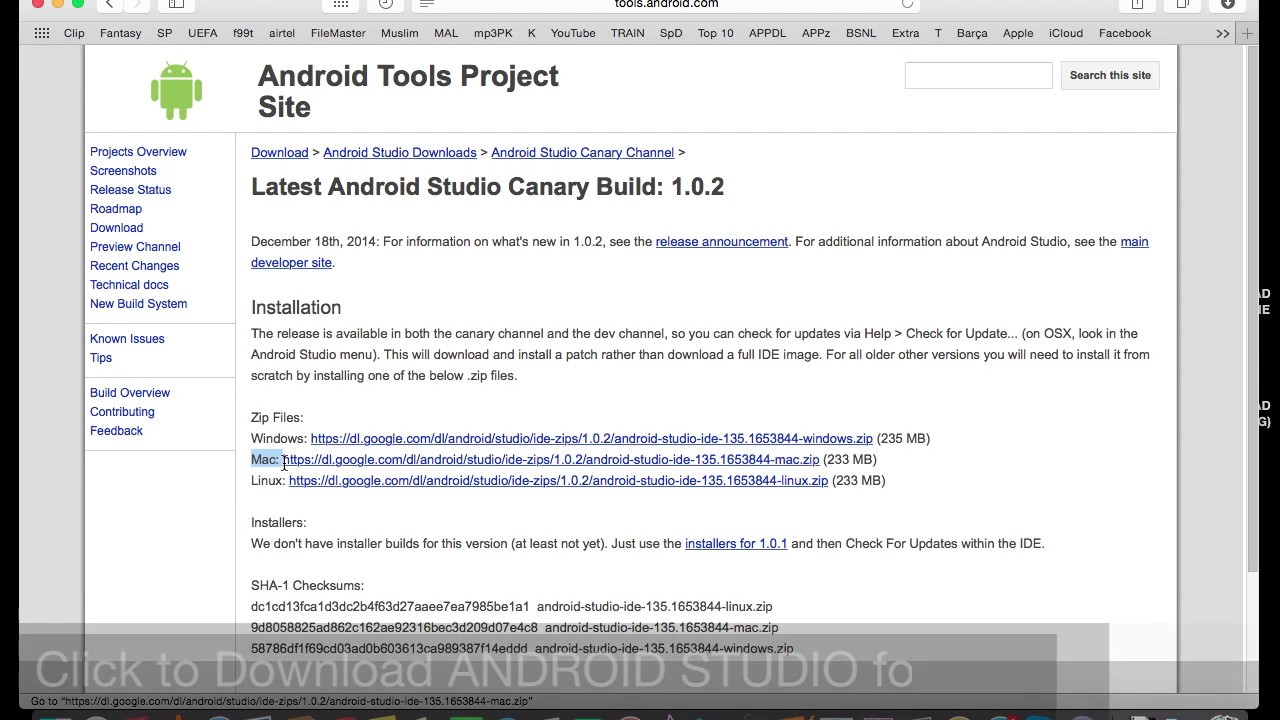Open Tips in the sidebar
This screenshot has width=1280, height=720.
101,358
